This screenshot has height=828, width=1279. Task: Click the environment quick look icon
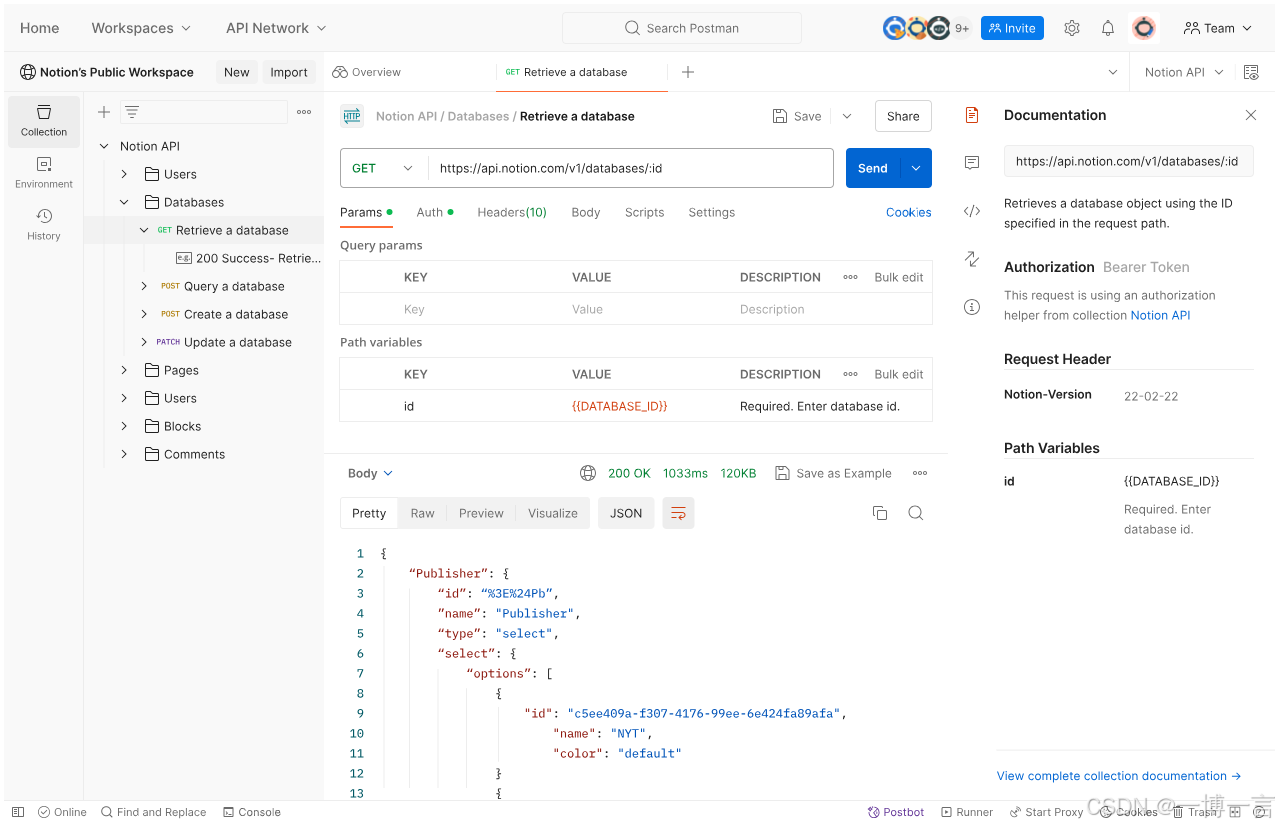tap(1250, 72)
